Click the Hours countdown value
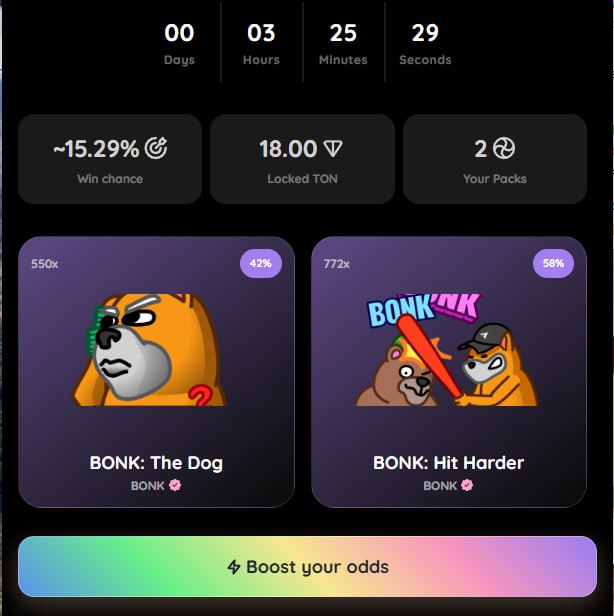 click(x=261, y=33)
